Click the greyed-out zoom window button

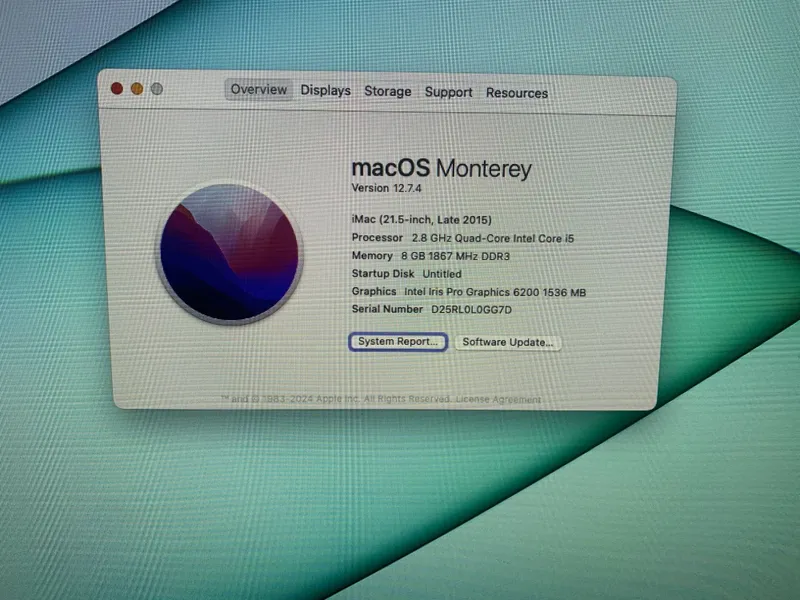[x=157, y=89]
